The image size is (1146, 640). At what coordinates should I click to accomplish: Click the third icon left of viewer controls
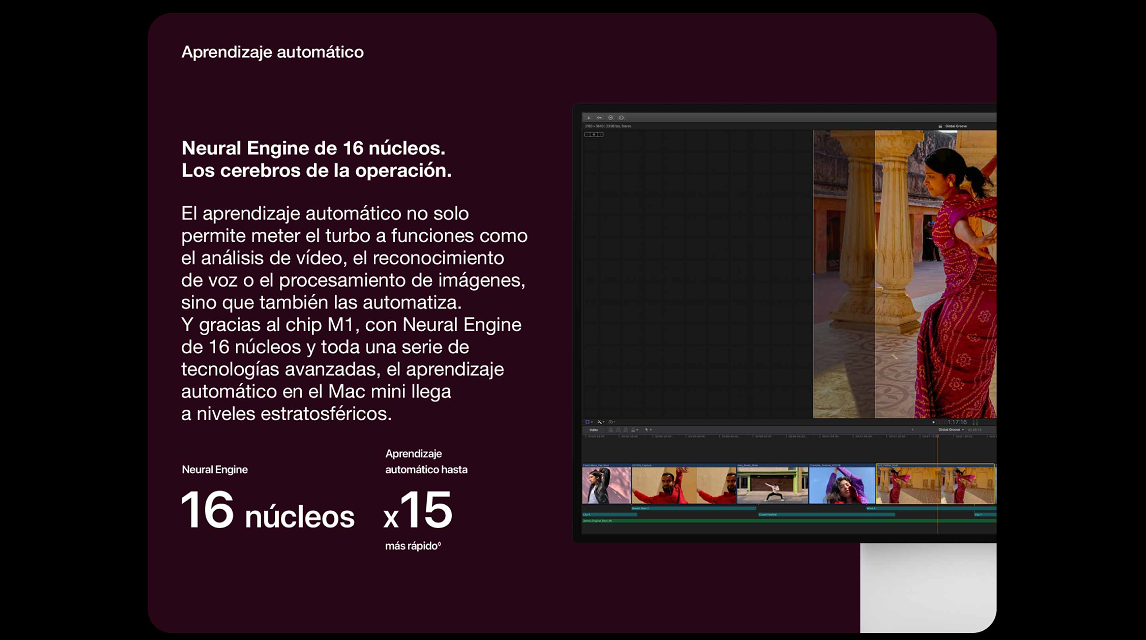[611, 422]
